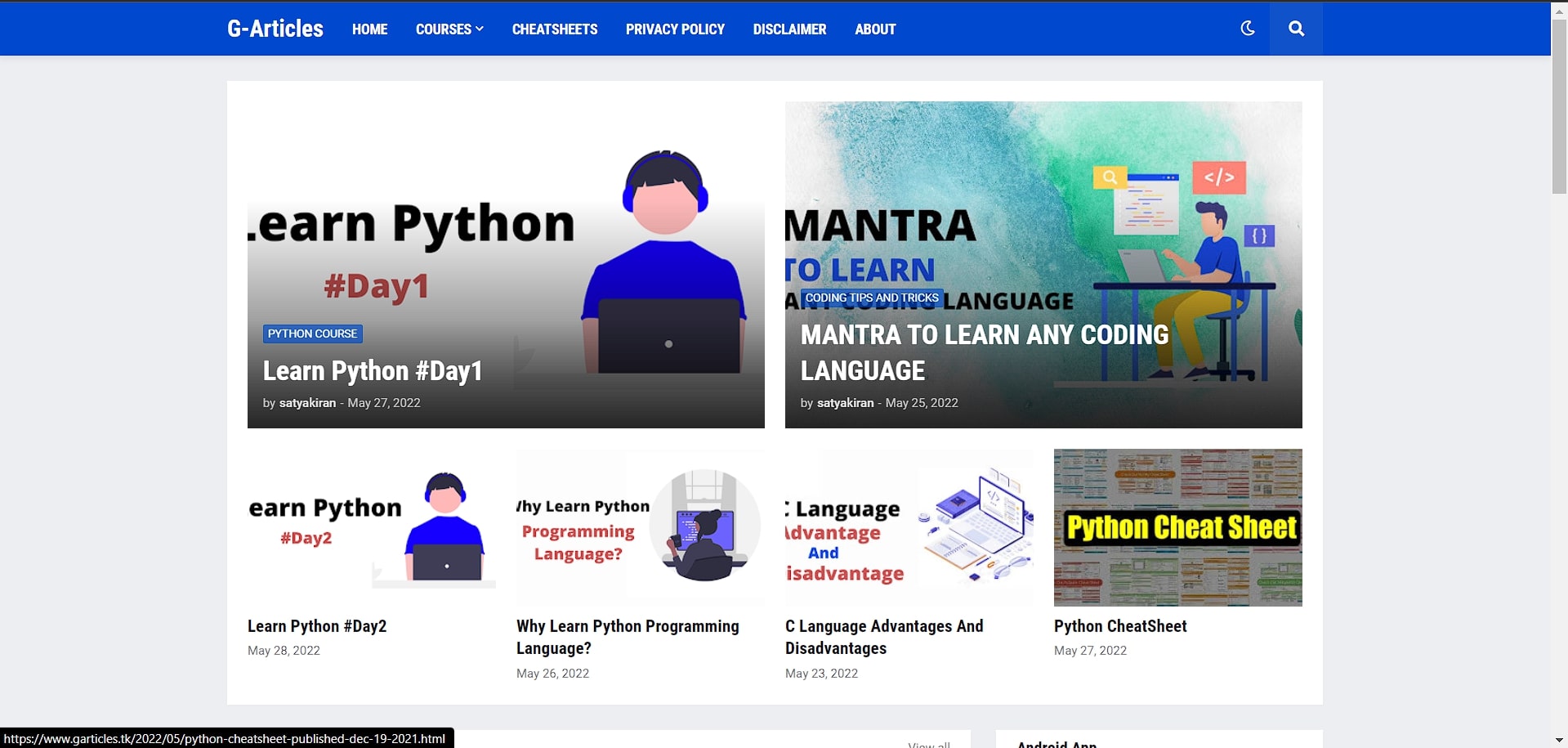
Task: Open the Why Learn Python thumbnail image
Action: 640,527
